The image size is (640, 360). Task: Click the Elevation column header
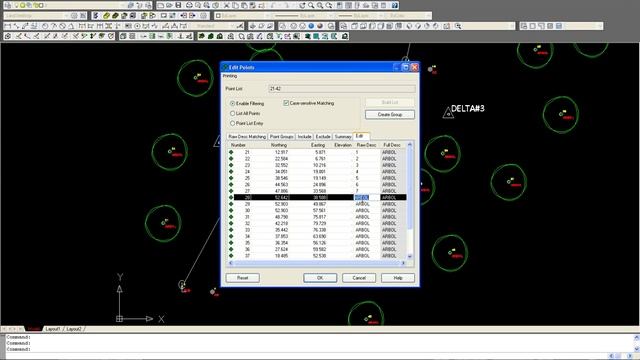pos(342,145)
